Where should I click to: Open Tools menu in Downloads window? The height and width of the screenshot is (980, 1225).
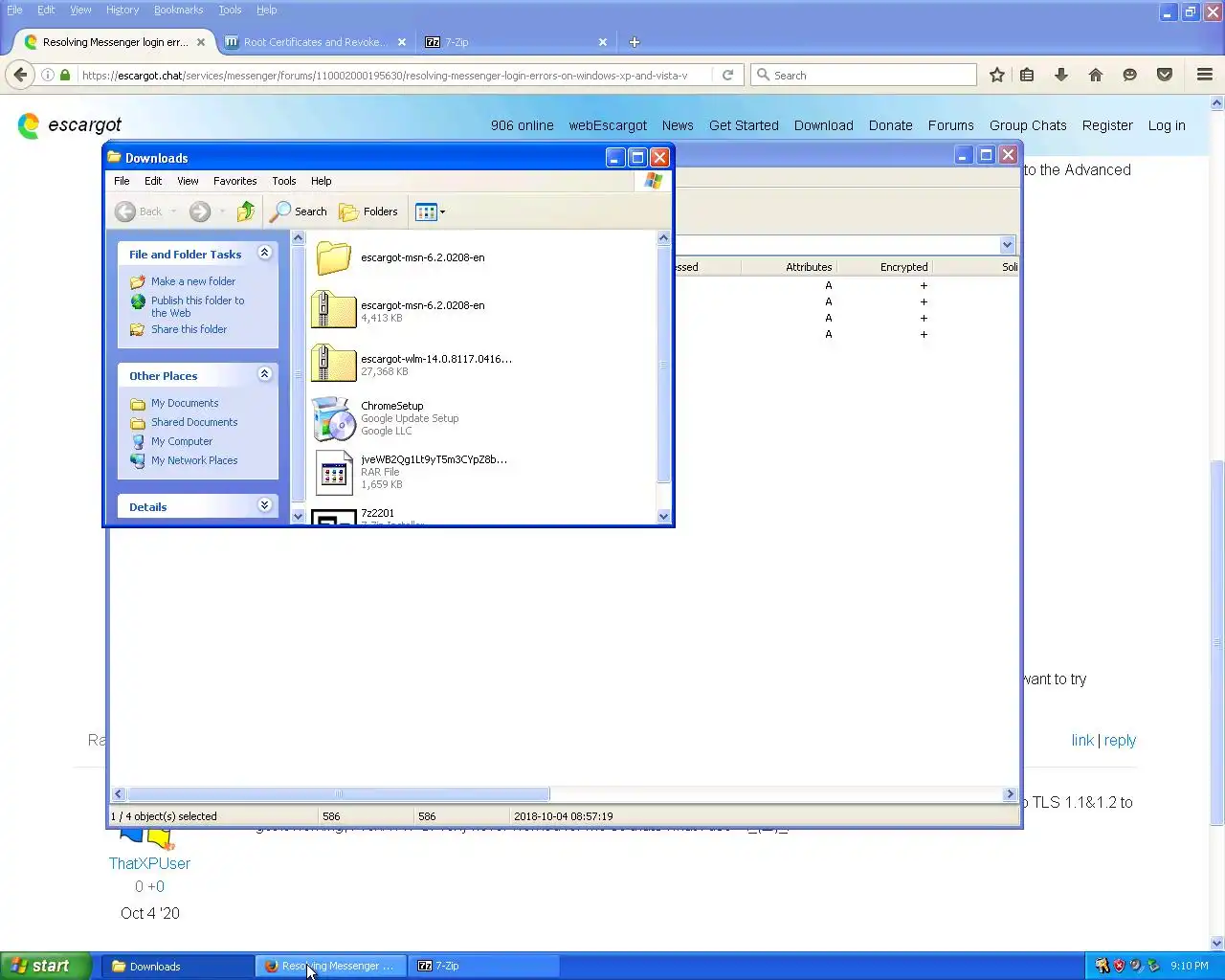coord(284,181)
